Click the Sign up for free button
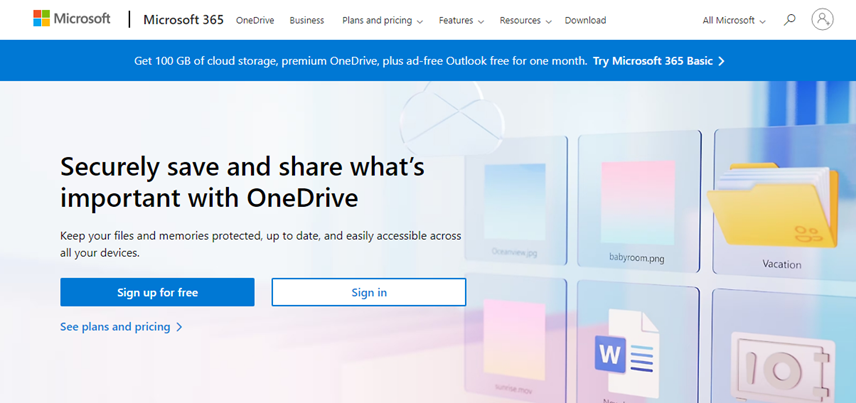The image size is (856, 403). (x=157, y=292)
